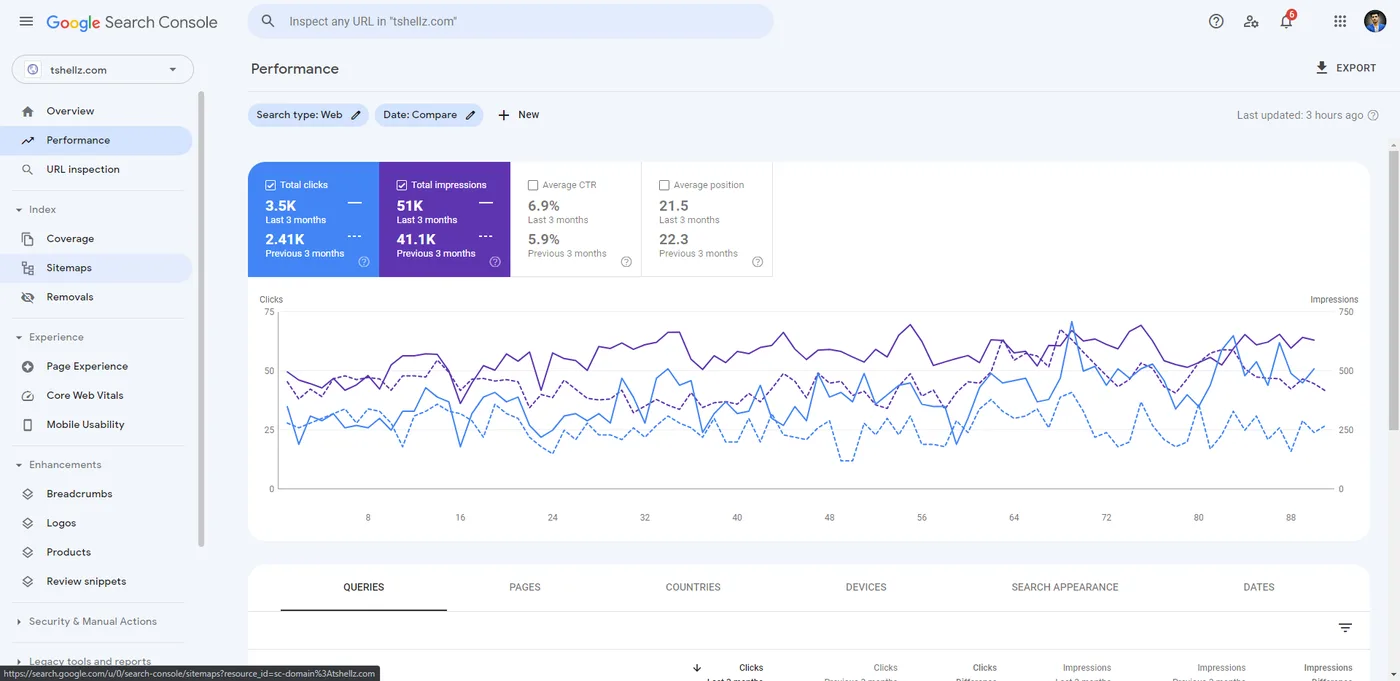Expand Security & Manual Actions section
The image size is (1400, 681).
19,622
